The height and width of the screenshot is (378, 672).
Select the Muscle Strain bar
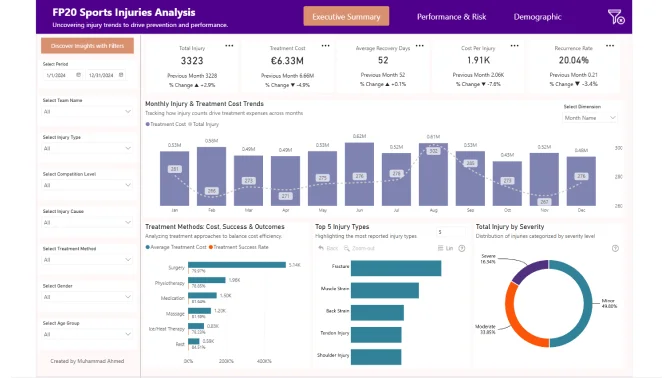[385, 290]
